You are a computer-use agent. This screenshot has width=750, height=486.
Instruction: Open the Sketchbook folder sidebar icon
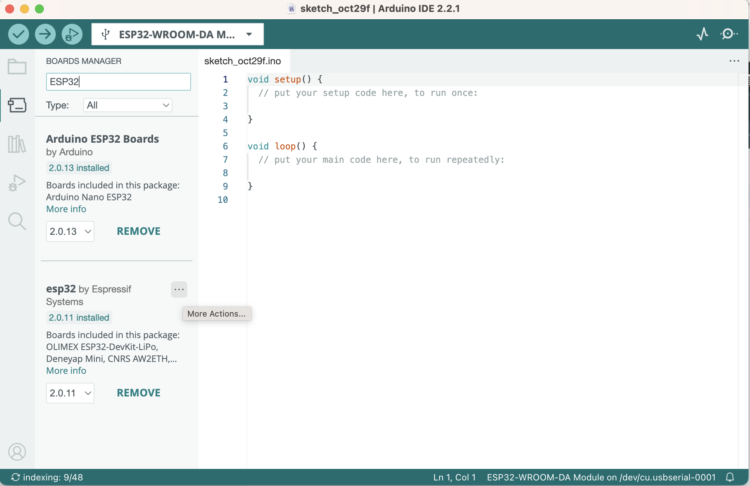17,67
